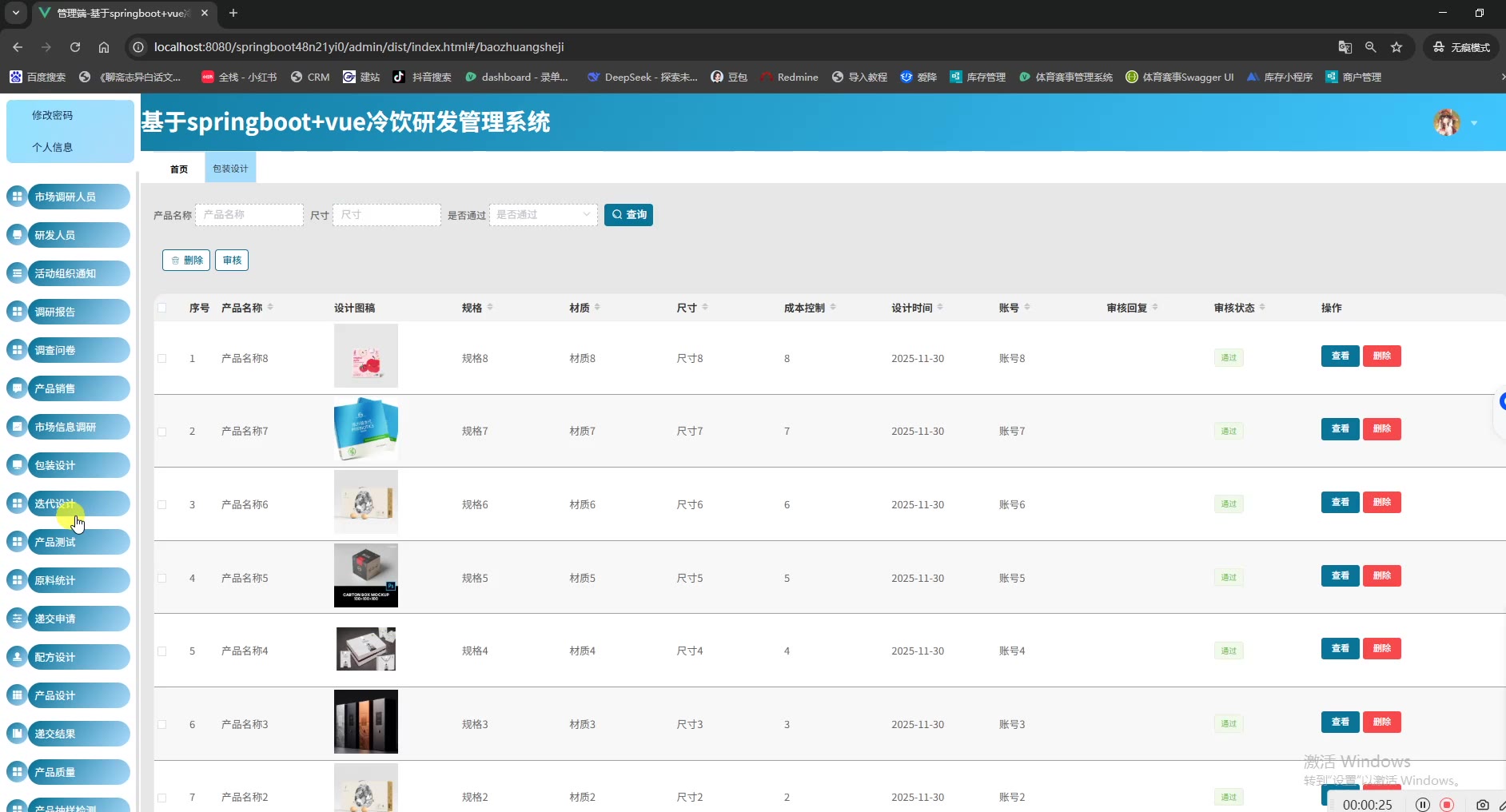Click the icon beside 产品销售 sidebar item
This screenshot has width=1506, height=812.
(17, 388)
